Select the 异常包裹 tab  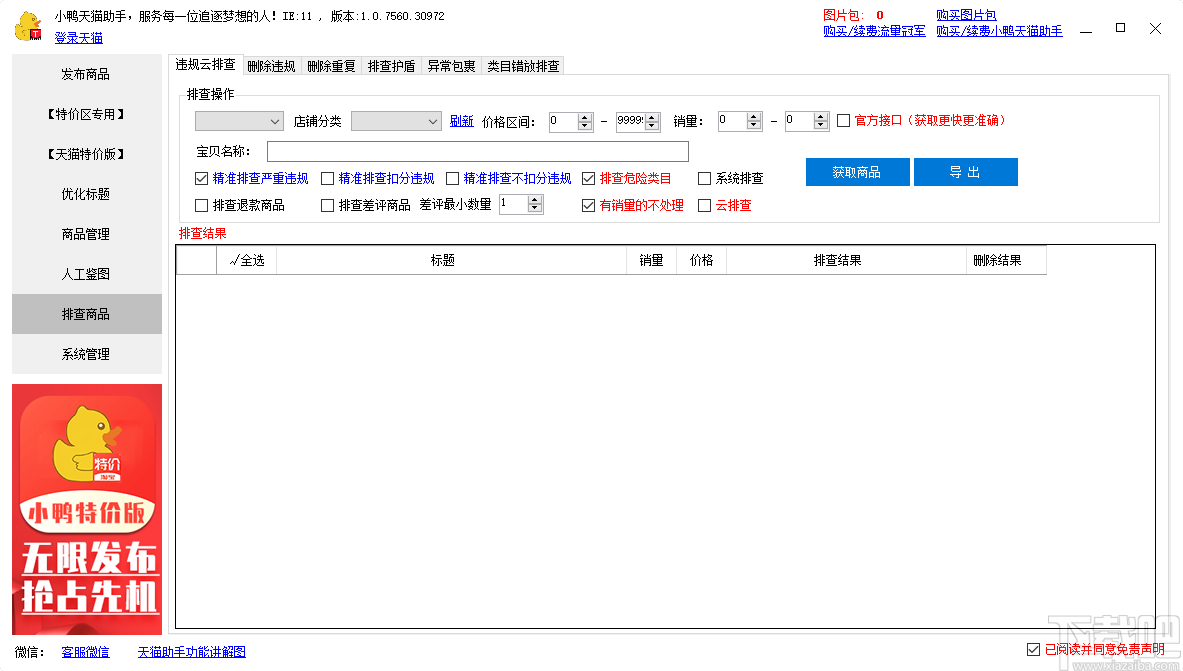pos(451,66)
